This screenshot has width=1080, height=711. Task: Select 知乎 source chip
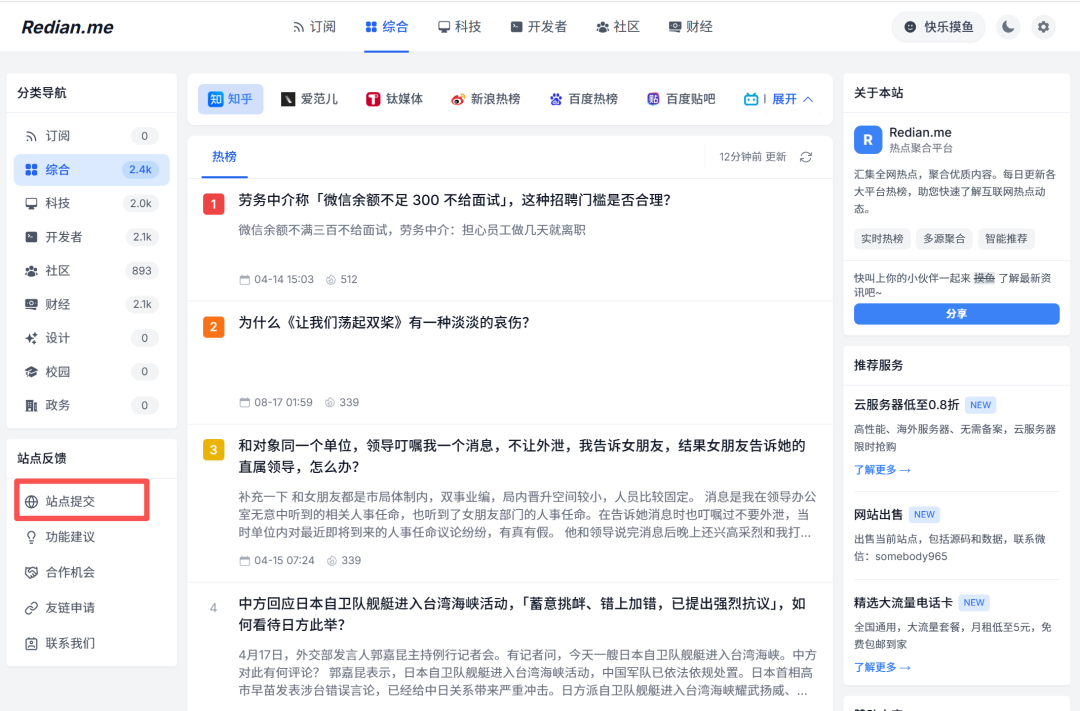pos(231,99)
